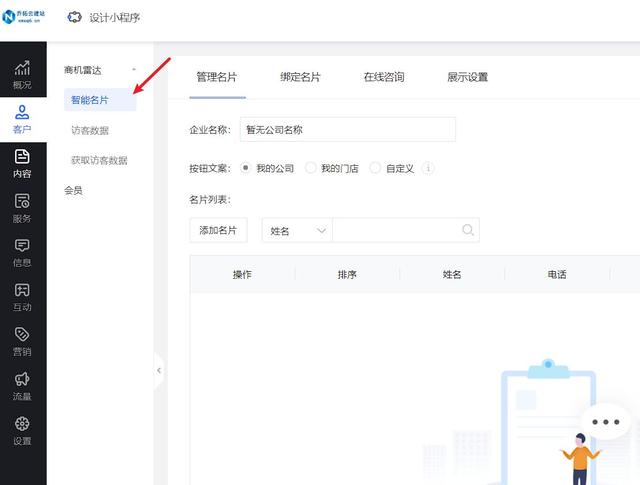Screen dimensions: 640x485
Task: Select the 客户 customer sidebar icon
Action: click(22, 118)
